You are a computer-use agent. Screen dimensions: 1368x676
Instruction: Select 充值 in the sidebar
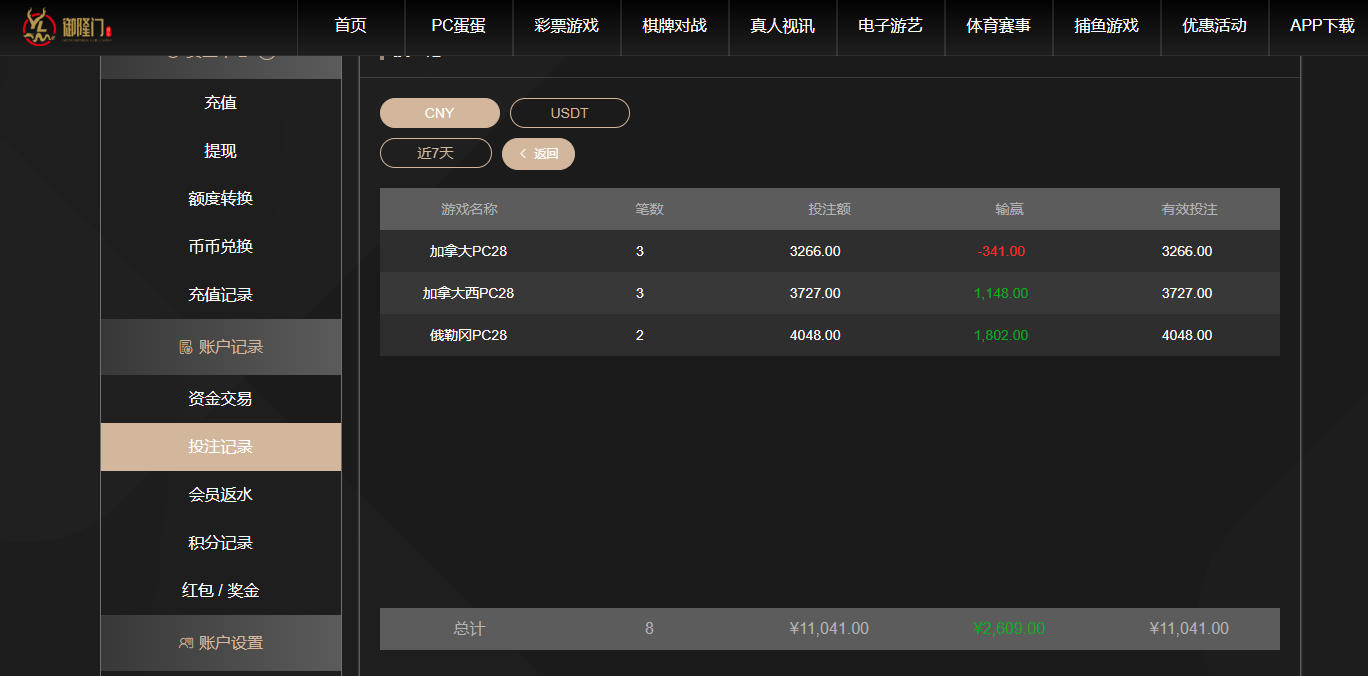click(x=221, y=103)
